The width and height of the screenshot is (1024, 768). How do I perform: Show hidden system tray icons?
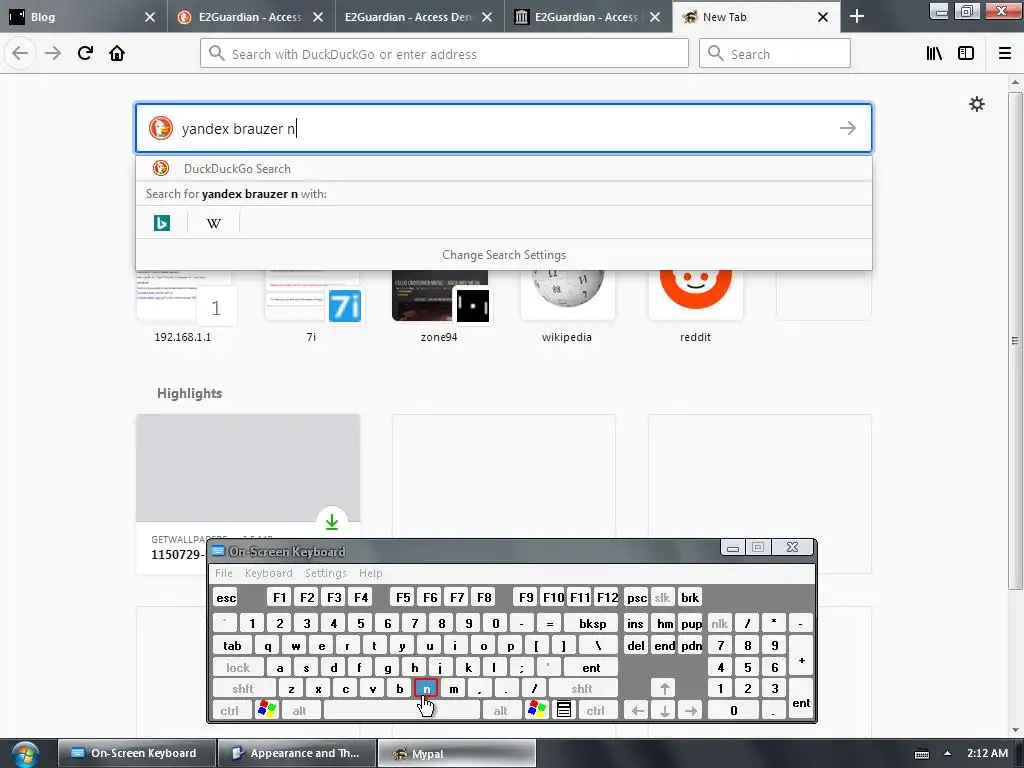[947, 753]
